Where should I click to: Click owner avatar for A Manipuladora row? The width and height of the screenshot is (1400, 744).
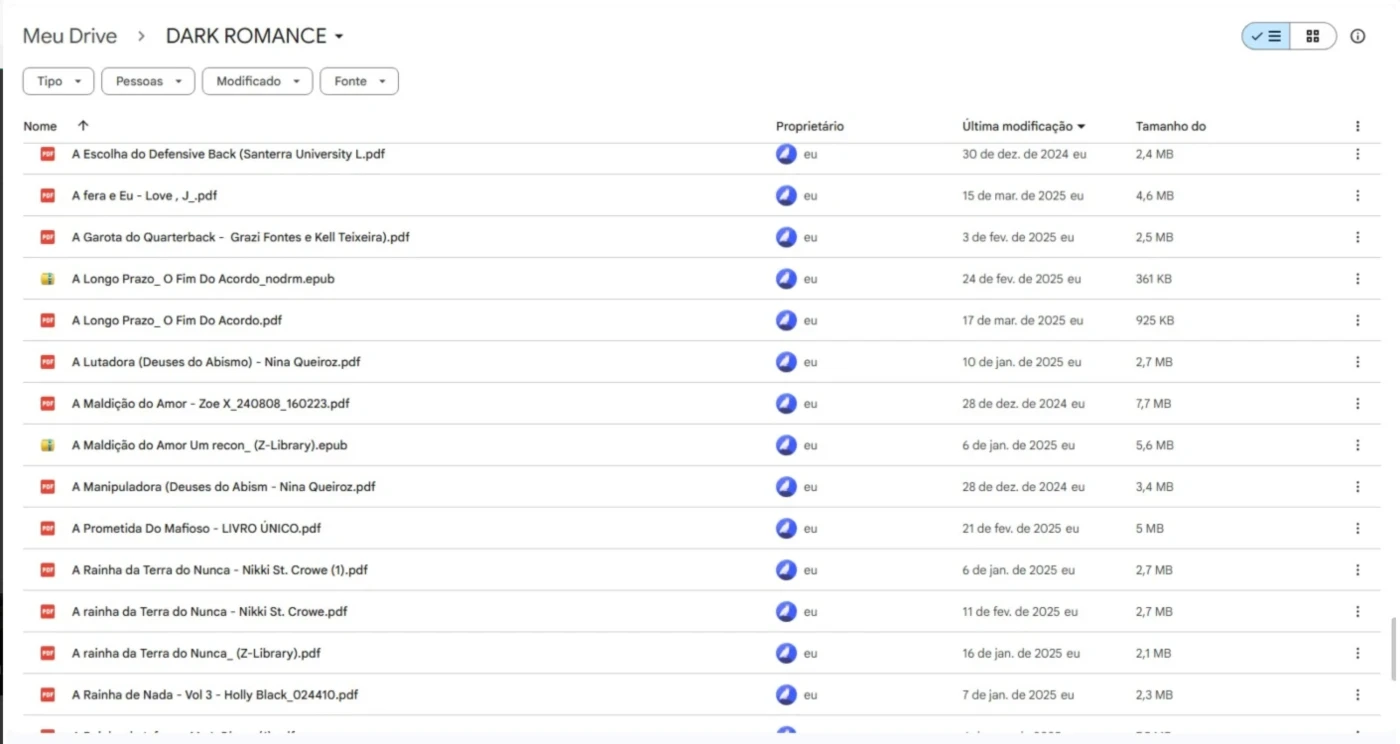click(786, 487)
